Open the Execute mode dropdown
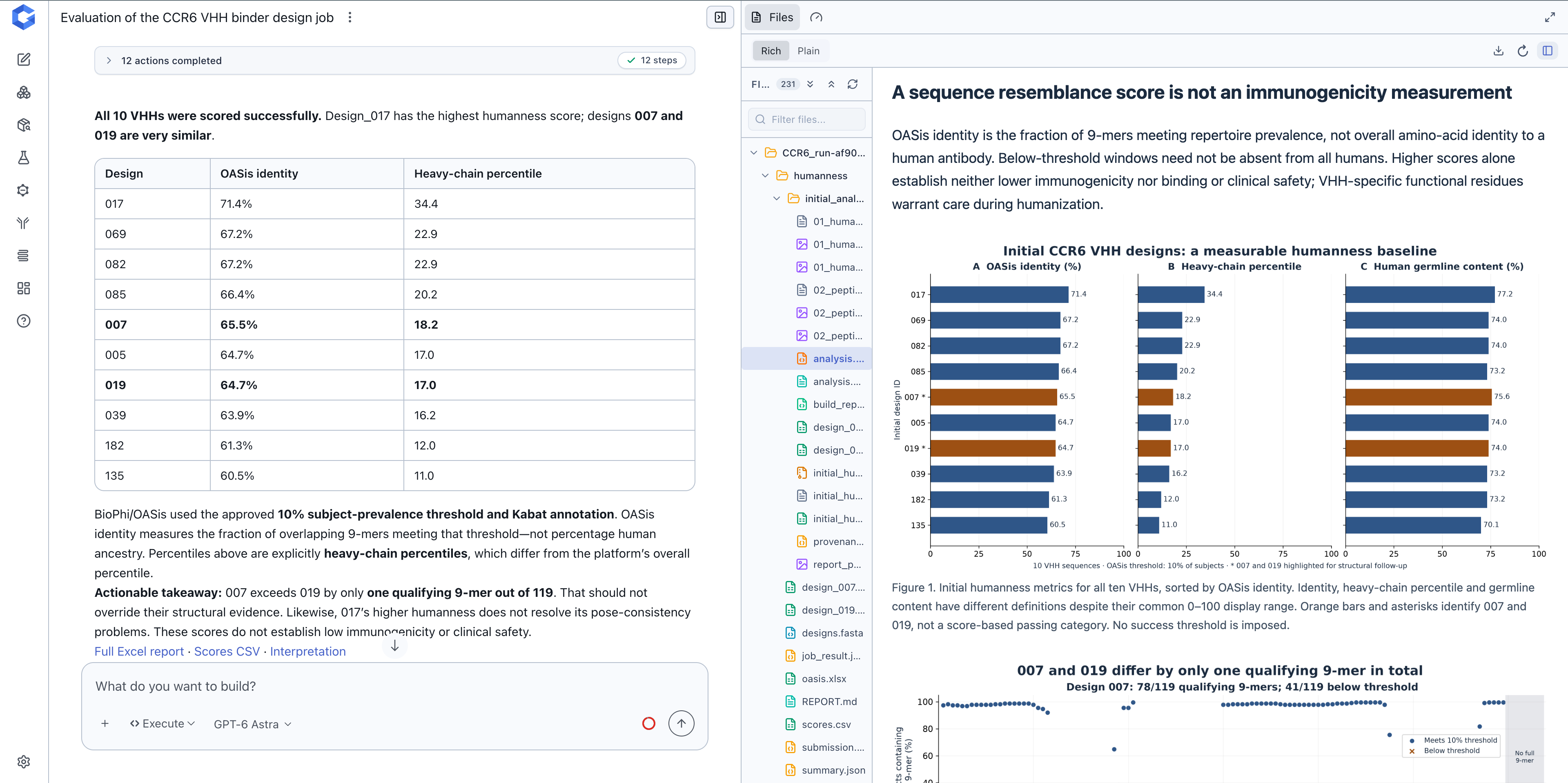1568x783 pixels. click(163, 723)
